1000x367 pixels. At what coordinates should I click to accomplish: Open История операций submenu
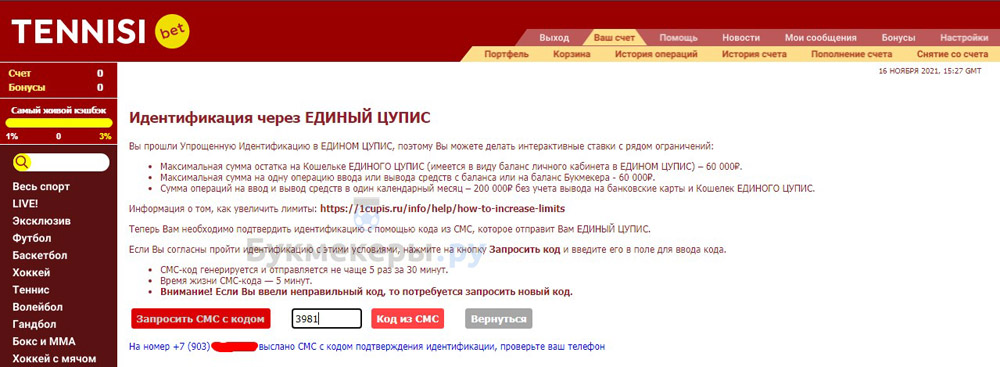tap(656, 54)
